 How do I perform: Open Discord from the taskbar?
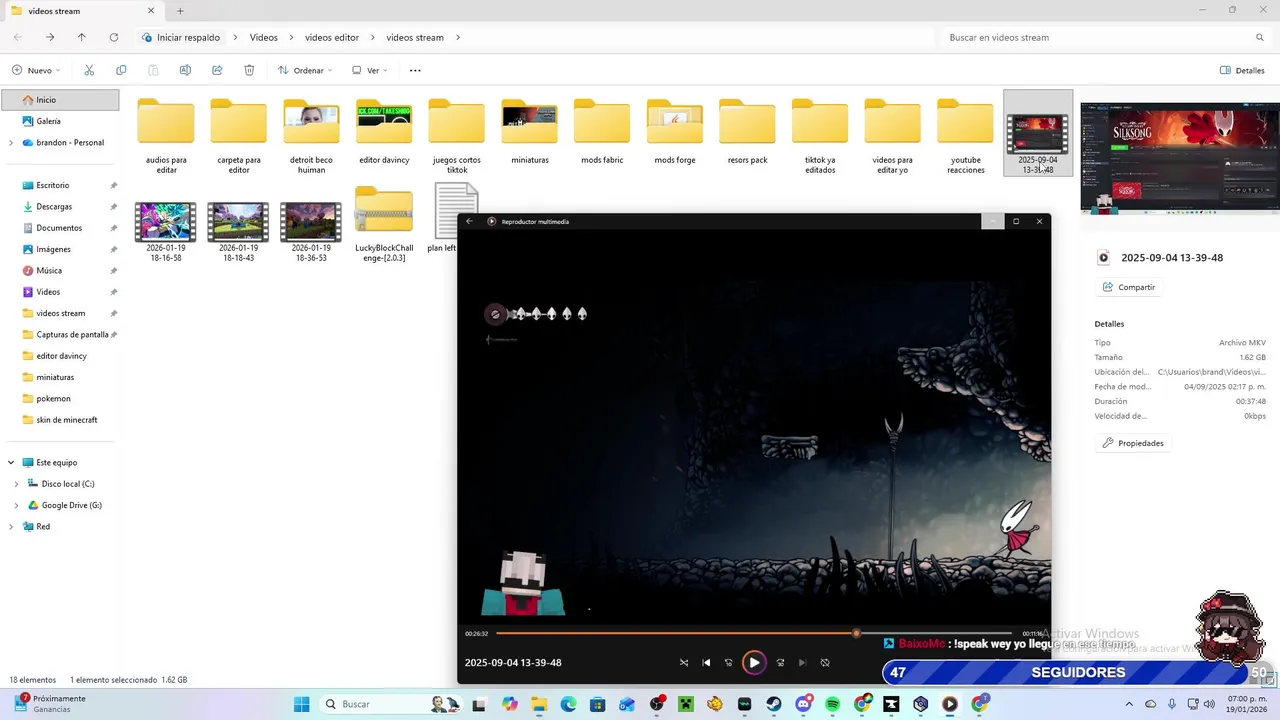[803, 704]
